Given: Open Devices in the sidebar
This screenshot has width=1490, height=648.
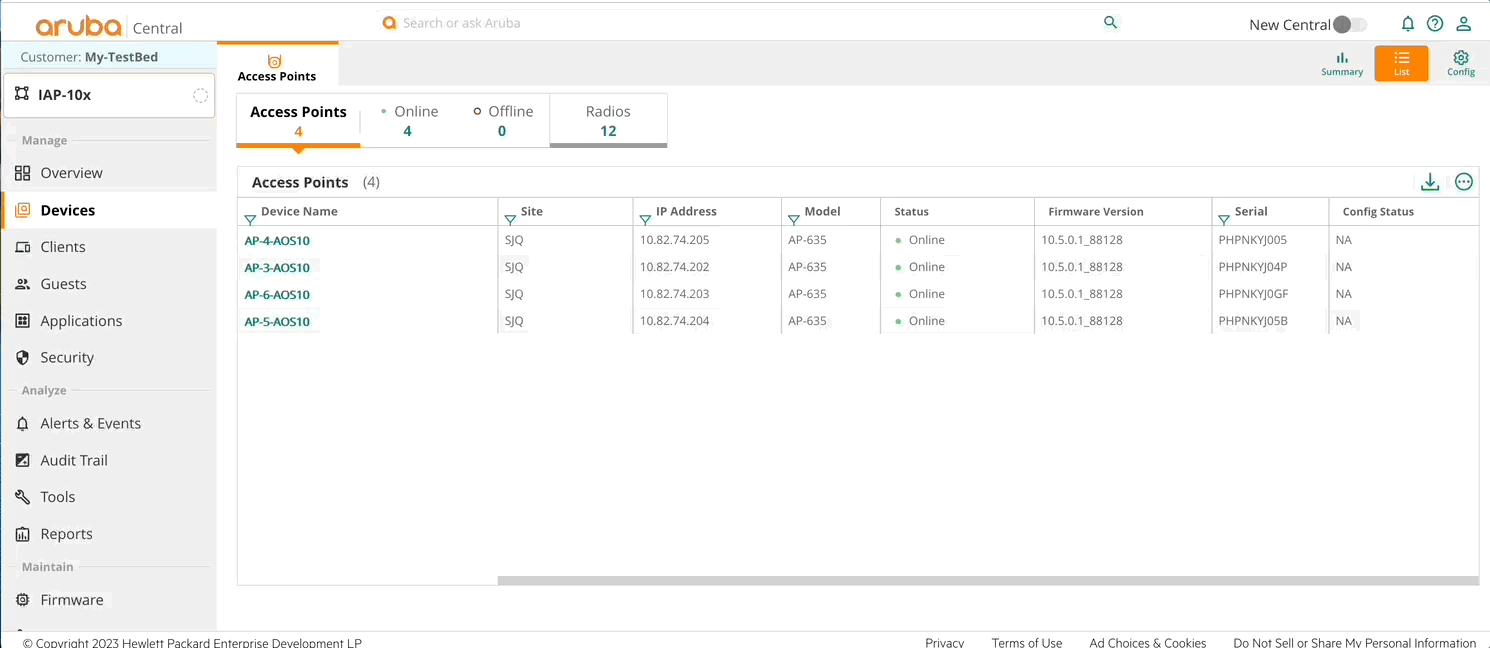Looking at the screenshot, I should (x=108, y=210).
